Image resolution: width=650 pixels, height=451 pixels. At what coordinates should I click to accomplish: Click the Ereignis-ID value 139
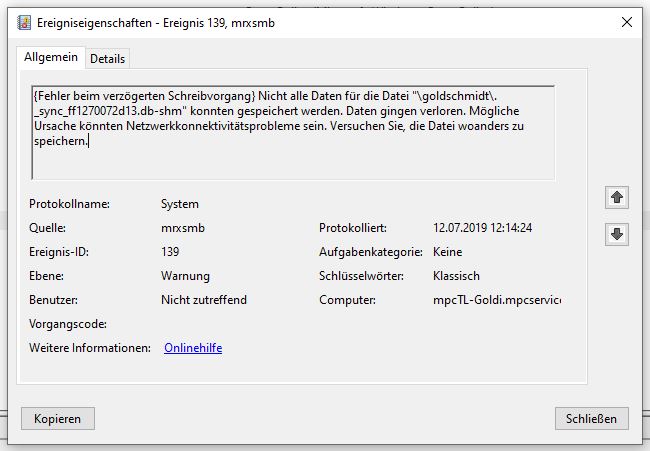click(171, 252)
